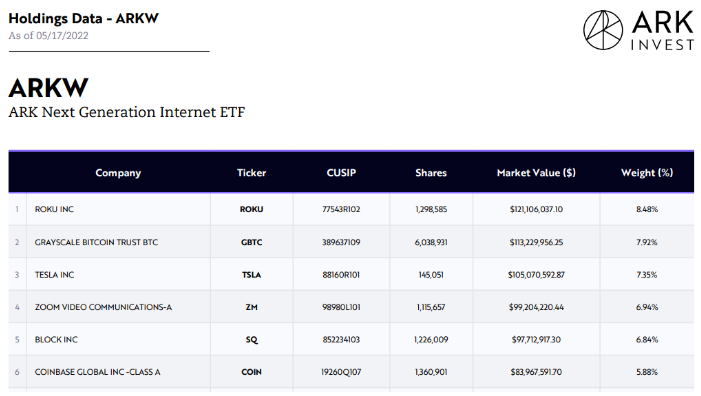701x396 pixels.
Task: Click the ZM ticker cell
Action: point(251,307)
